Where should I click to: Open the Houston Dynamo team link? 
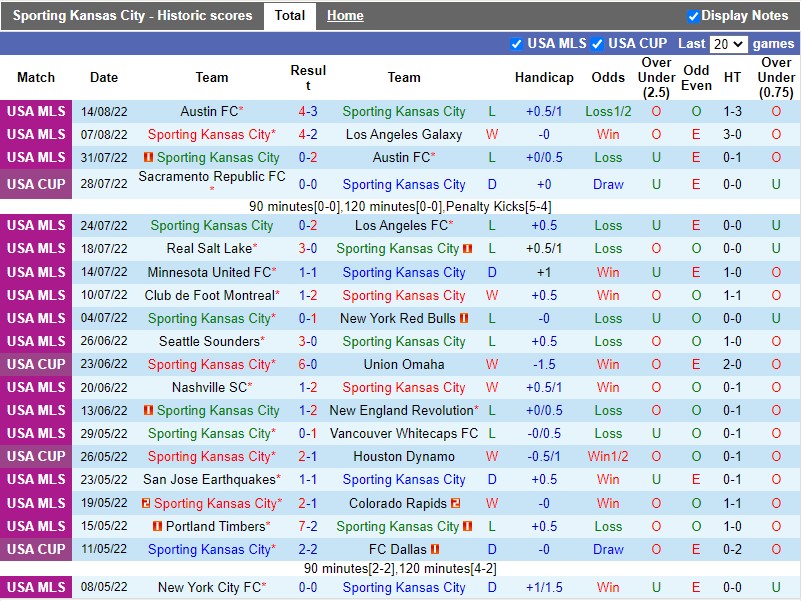[404, 456]
